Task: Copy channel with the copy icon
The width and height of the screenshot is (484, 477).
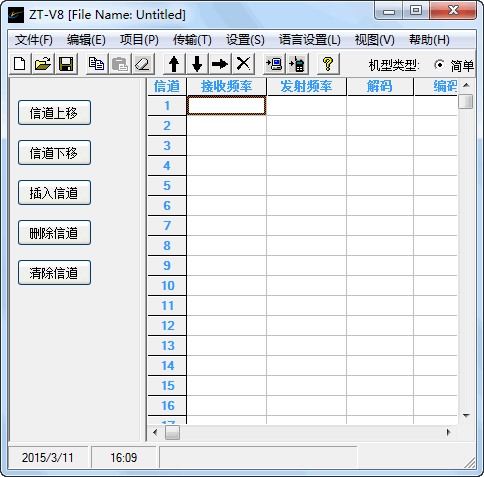Action: (97, 64)
